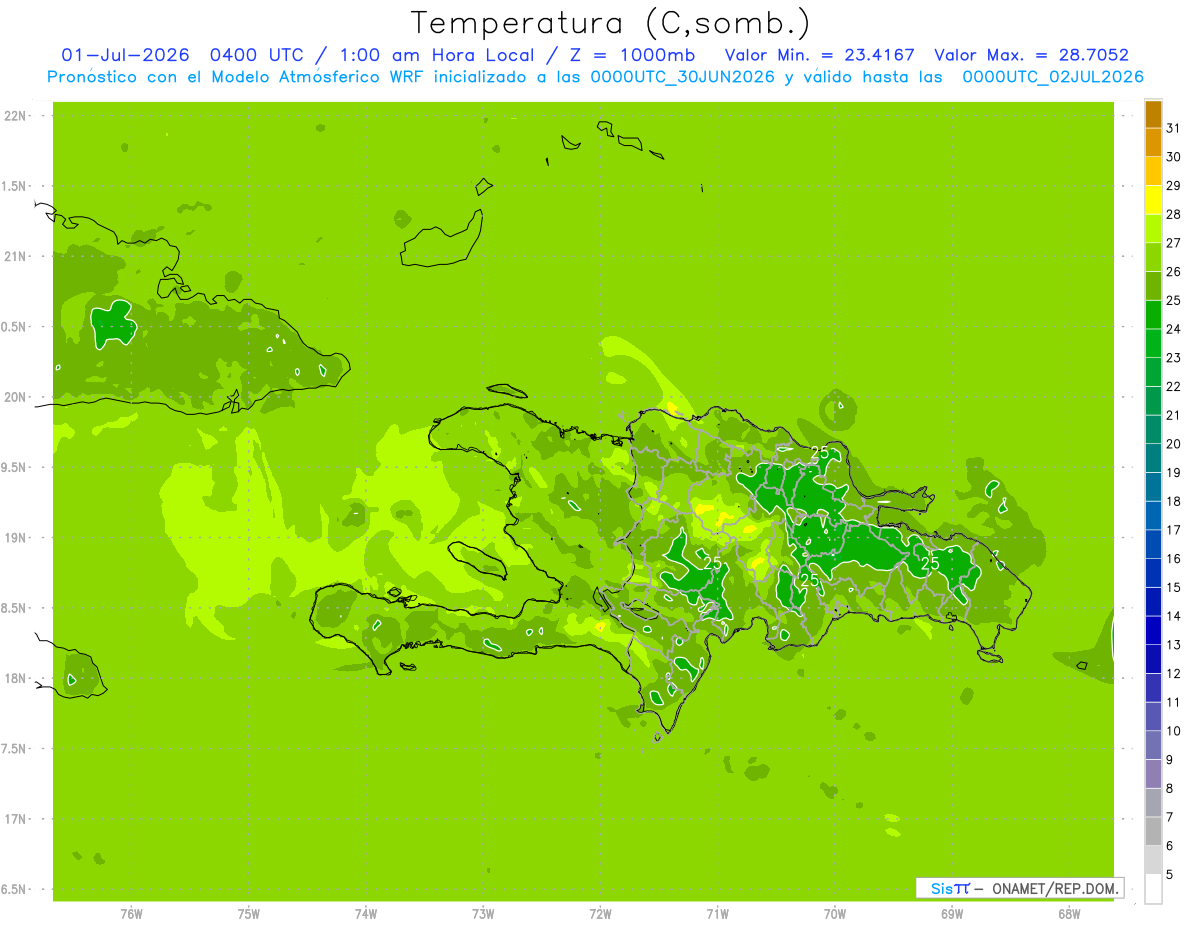This screenshot has height=927, width=1200.
Task: Click the light gray swatch between 5 and 6
Action: click(x=1153, y=859)
